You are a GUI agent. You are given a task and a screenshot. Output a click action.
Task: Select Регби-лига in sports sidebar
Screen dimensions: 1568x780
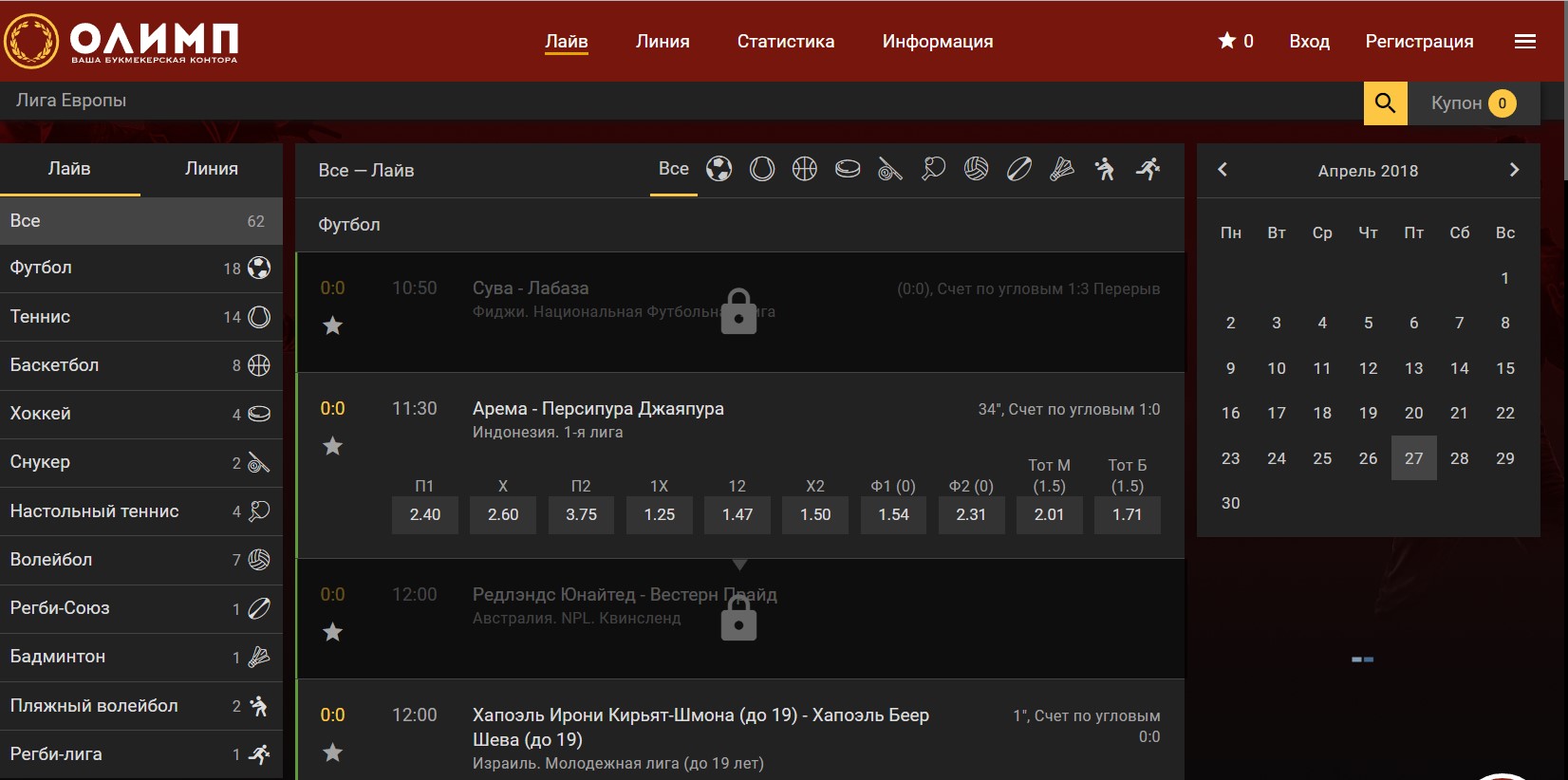[141, 754]
